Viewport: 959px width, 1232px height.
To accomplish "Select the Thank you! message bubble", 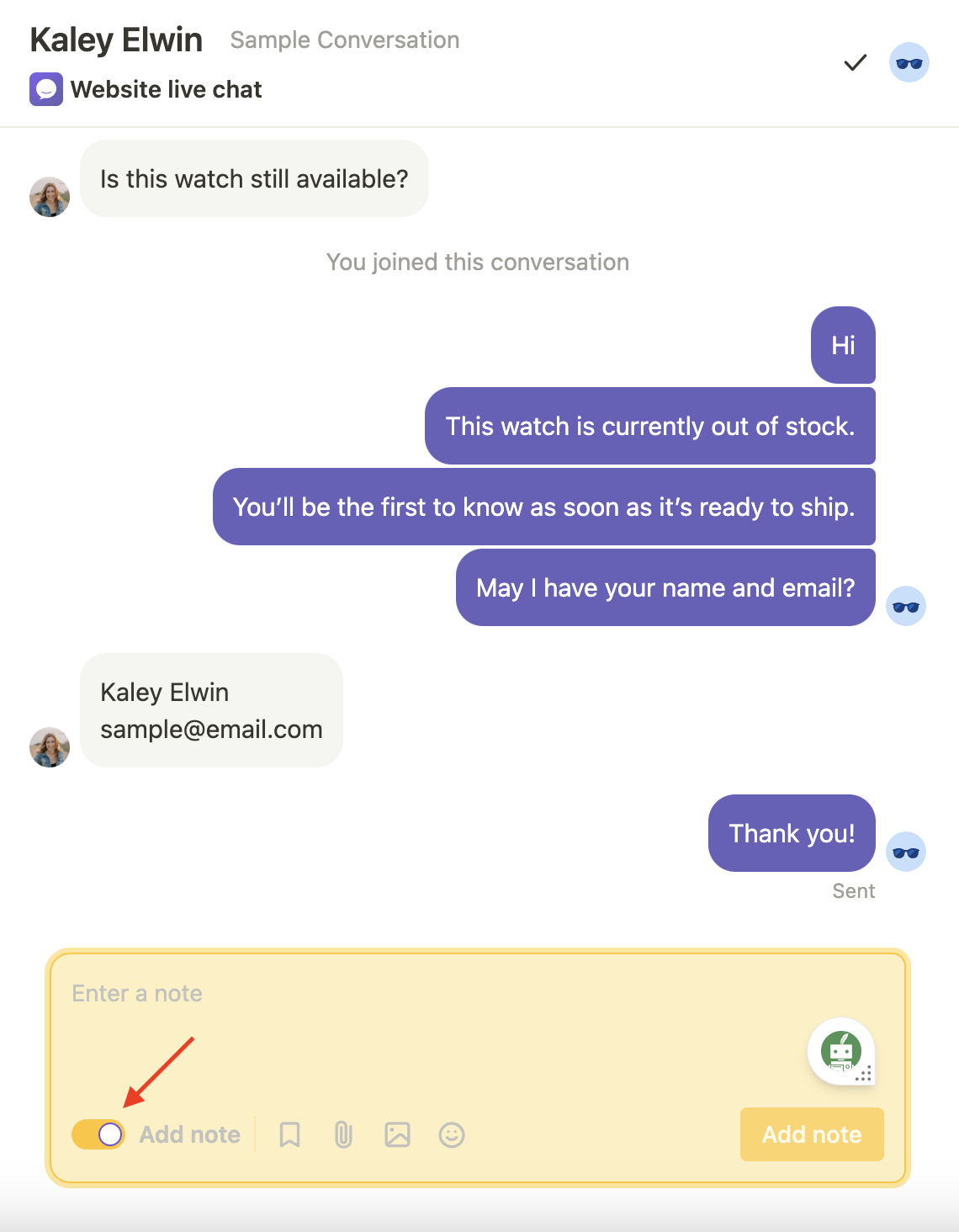I will (x=792, y=833).
